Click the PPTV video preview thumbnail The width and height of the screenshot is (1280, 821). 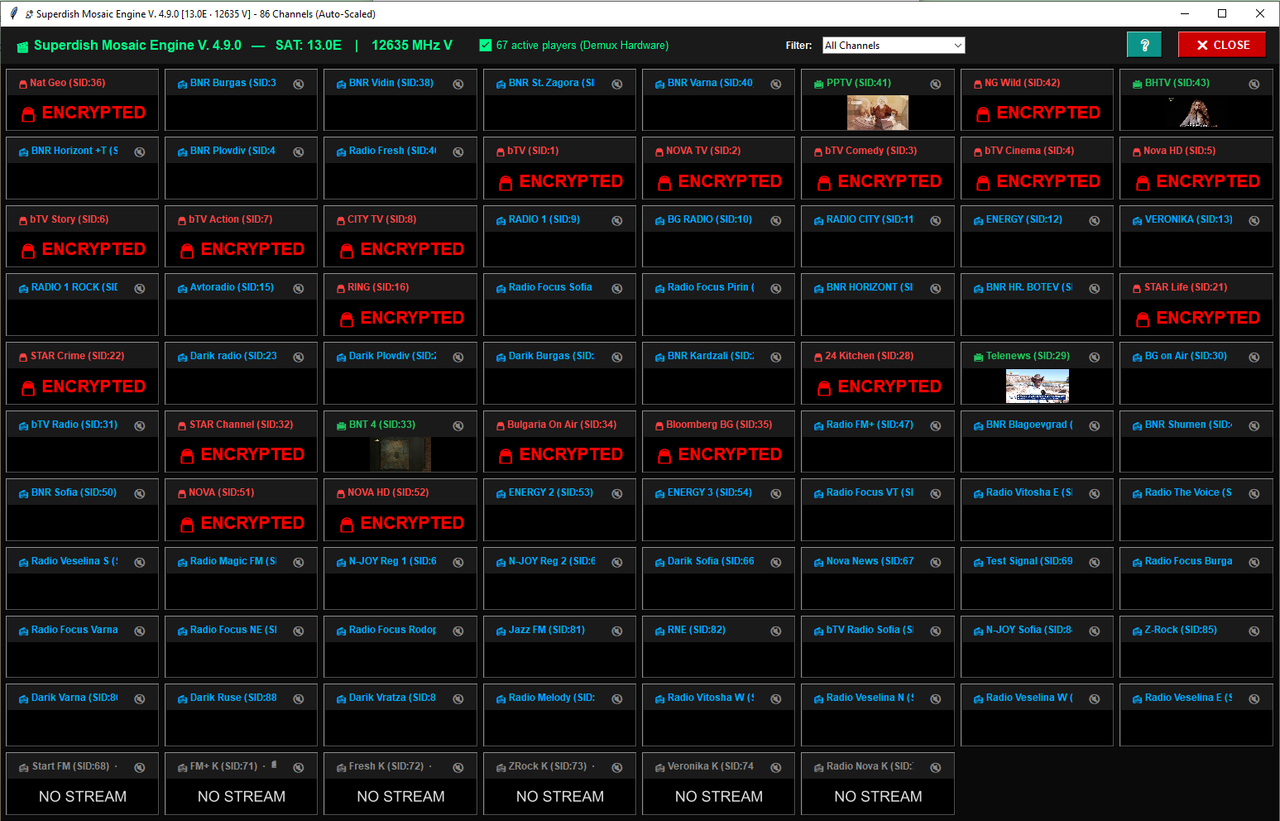[878, 112]
